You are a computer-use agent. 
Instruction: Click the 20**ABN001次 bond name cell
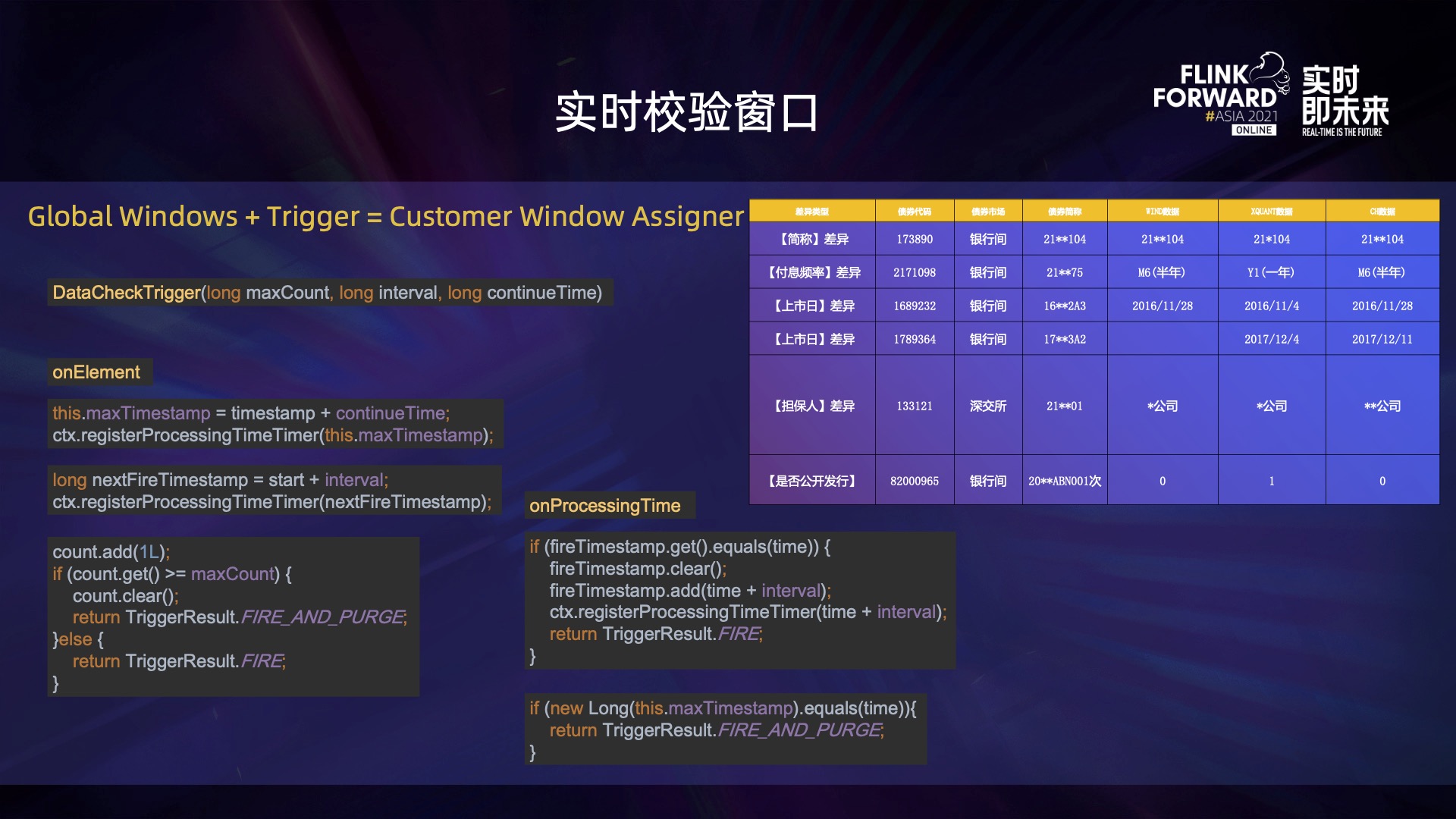coord(1064,481)
